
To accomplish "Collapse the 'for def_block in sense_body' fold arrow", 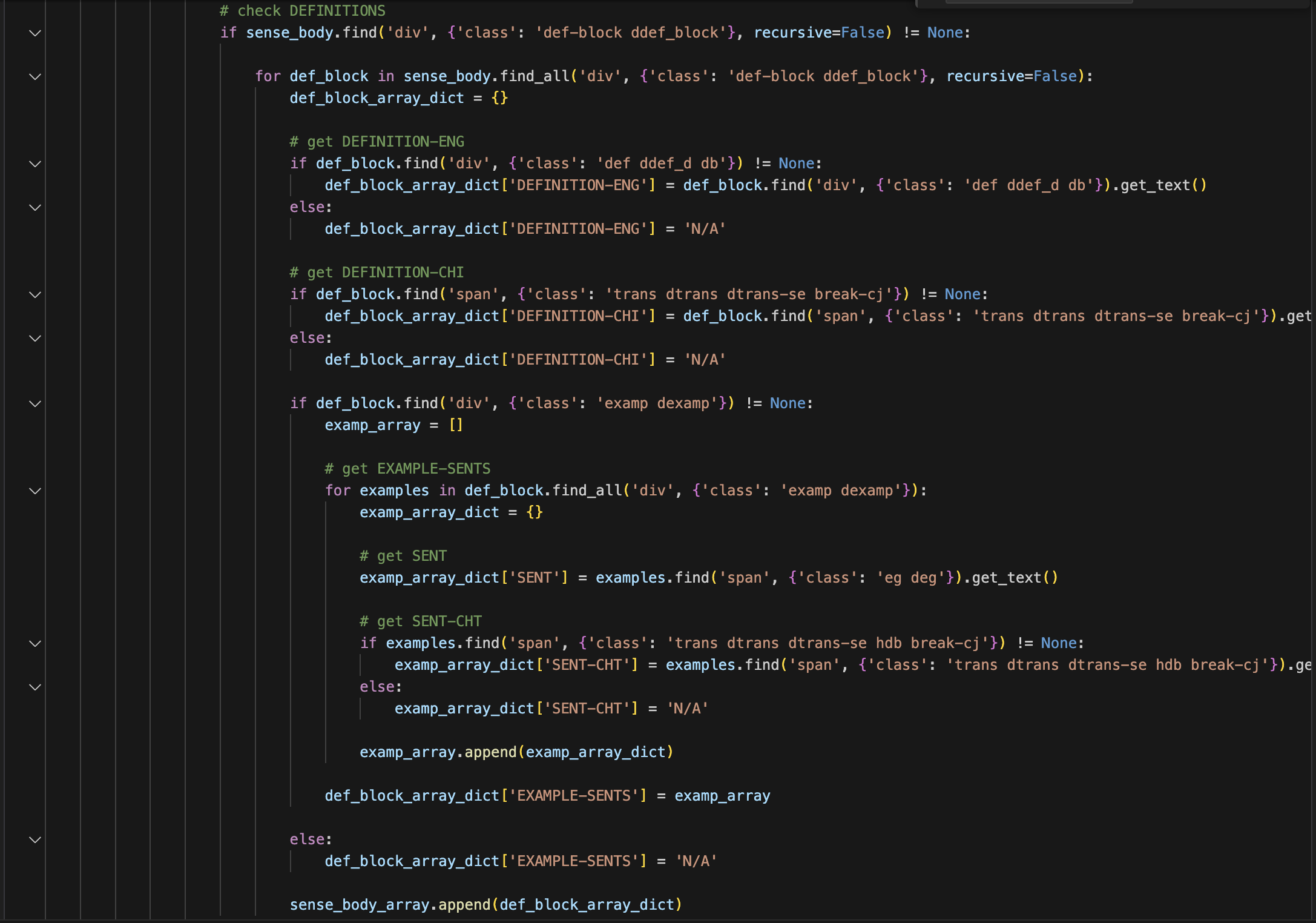I will click(35, 76).
